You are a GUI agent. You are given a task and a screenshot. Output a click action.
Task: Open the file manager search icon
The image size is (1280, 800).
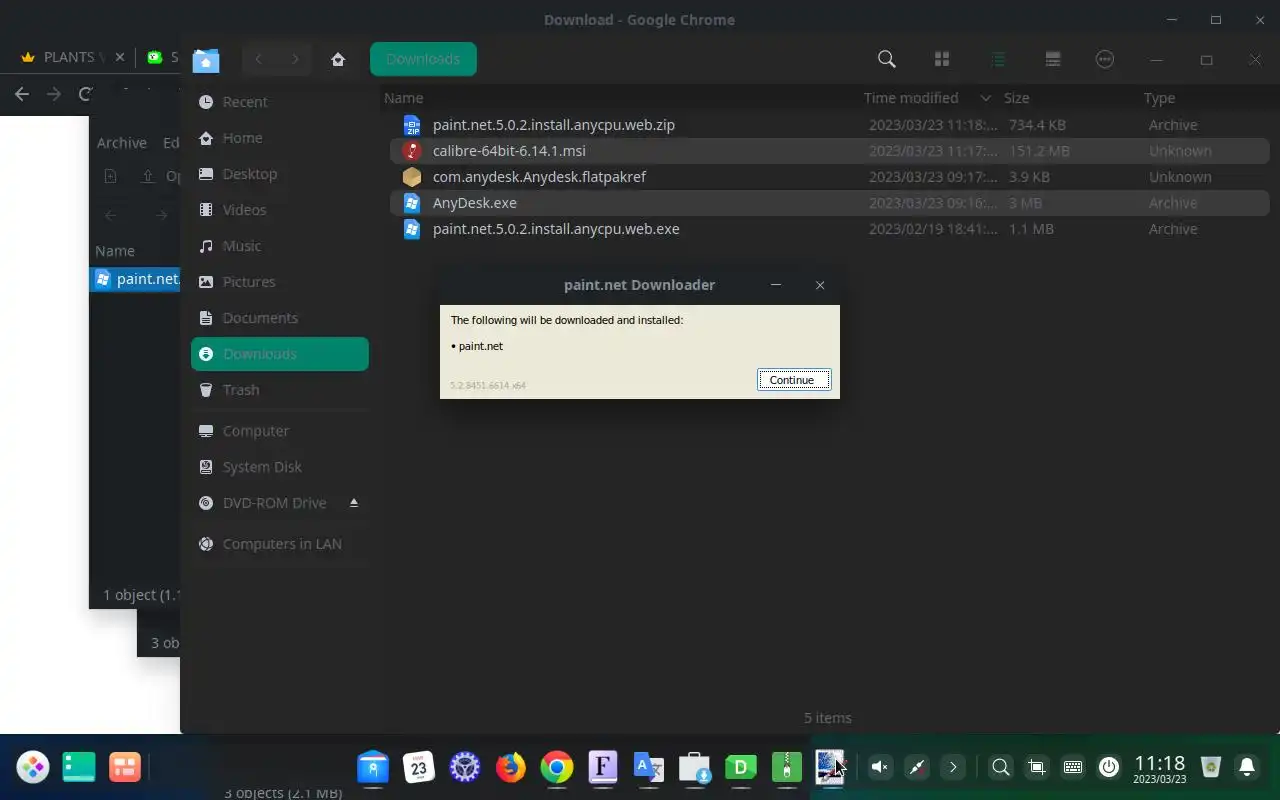[886, 59]
